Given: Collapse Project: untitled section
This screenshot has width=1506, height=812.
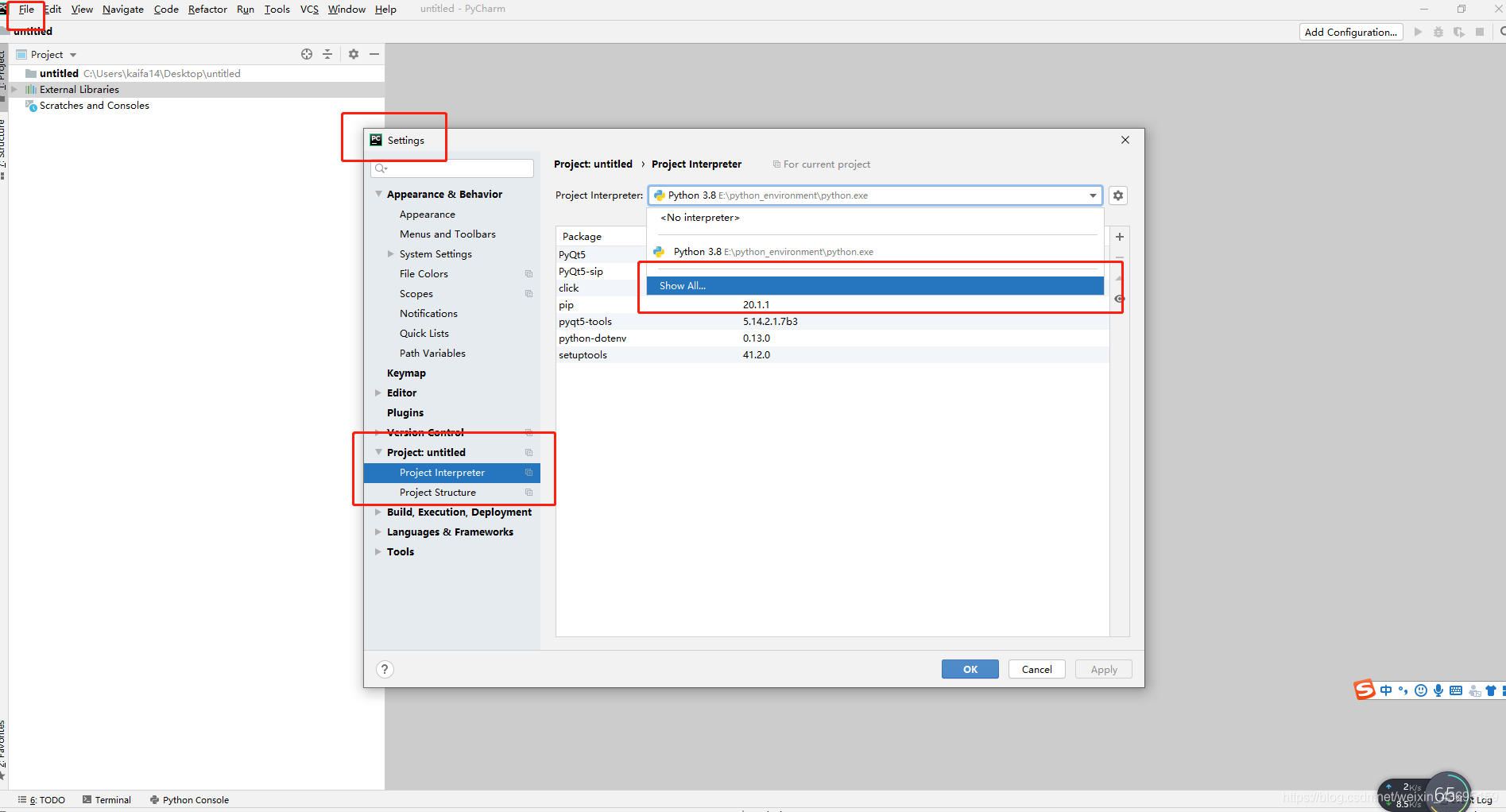Looking at the screenshot, I should point(378,452).
